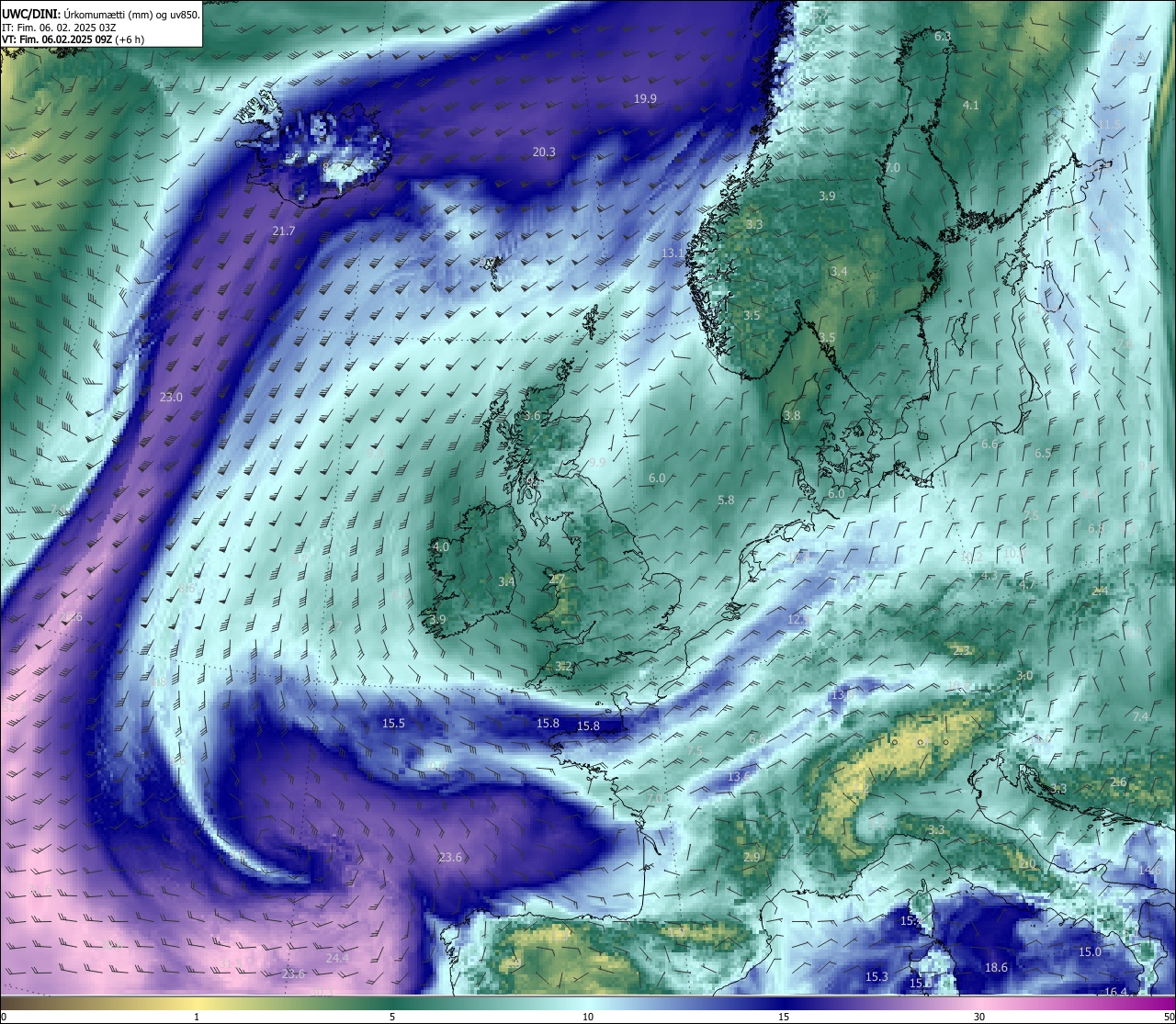This screenshot has height=1024, width=1176.
Task: Click the 5.8 value in the North Sea
Action: coord(726,501)
